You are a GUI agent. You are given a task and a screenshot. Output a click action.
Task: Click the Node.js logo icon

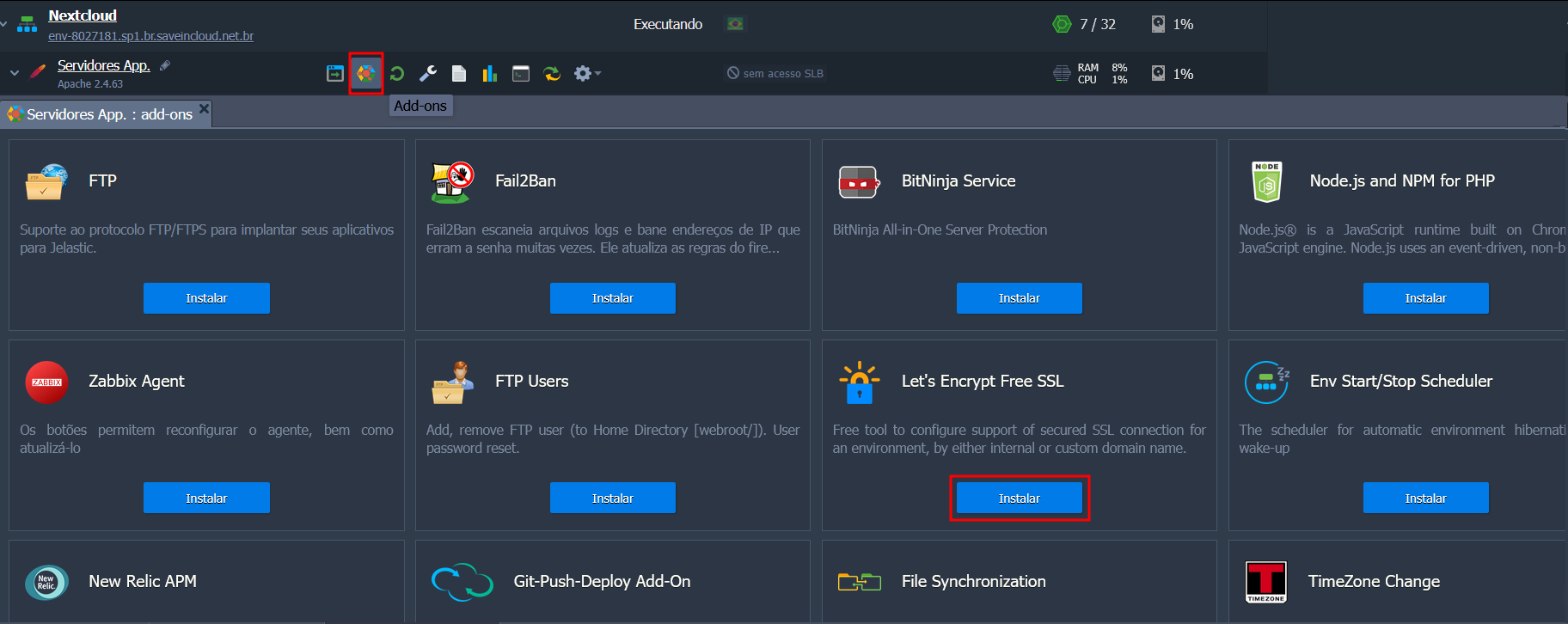coord(1267,181)
